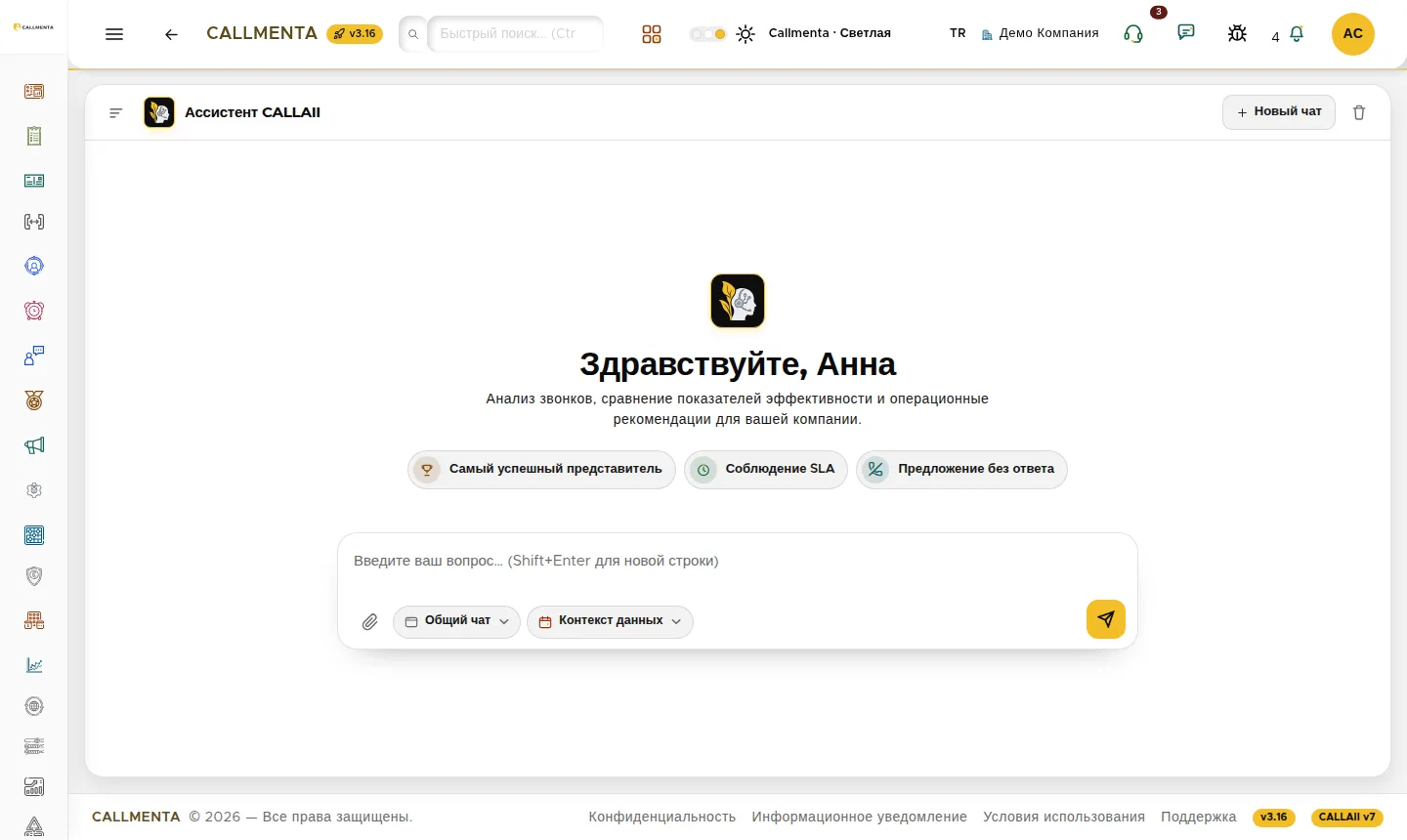Toggle the chat list panel icon
The width and height of the screenshot is (1407, 840).
(115, 113)
